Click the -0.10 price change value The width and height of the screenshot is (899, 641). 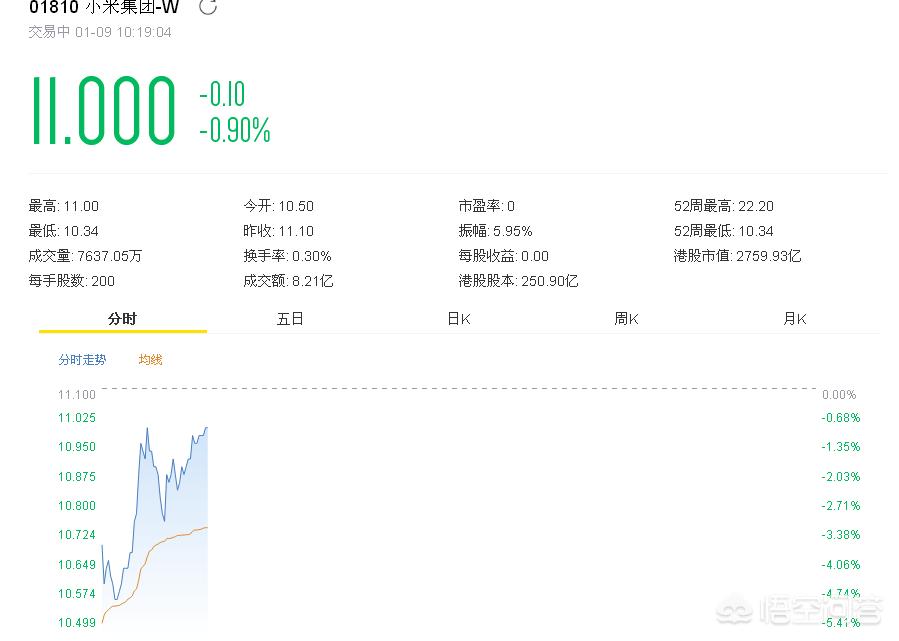click(x=222, y=94)
